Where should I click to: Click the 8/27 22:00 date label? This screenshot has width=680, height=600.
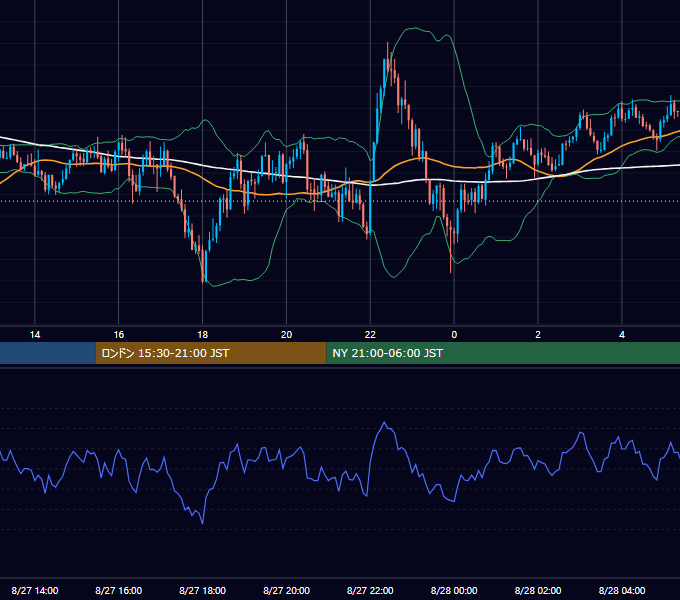pos(370,590)
